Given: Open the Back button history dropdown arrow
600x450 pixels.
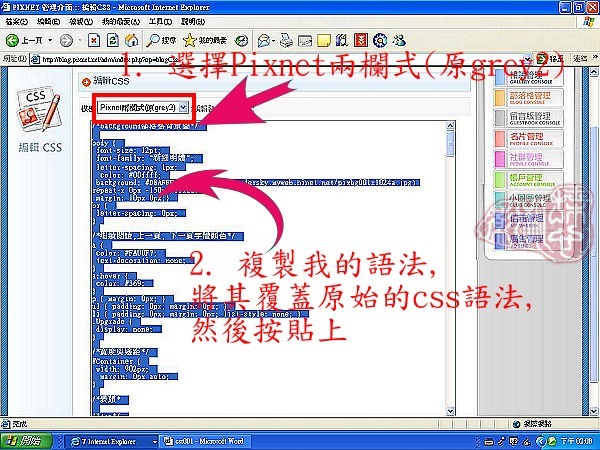Looking at the screenshot, I should click(x=51, y=40).
